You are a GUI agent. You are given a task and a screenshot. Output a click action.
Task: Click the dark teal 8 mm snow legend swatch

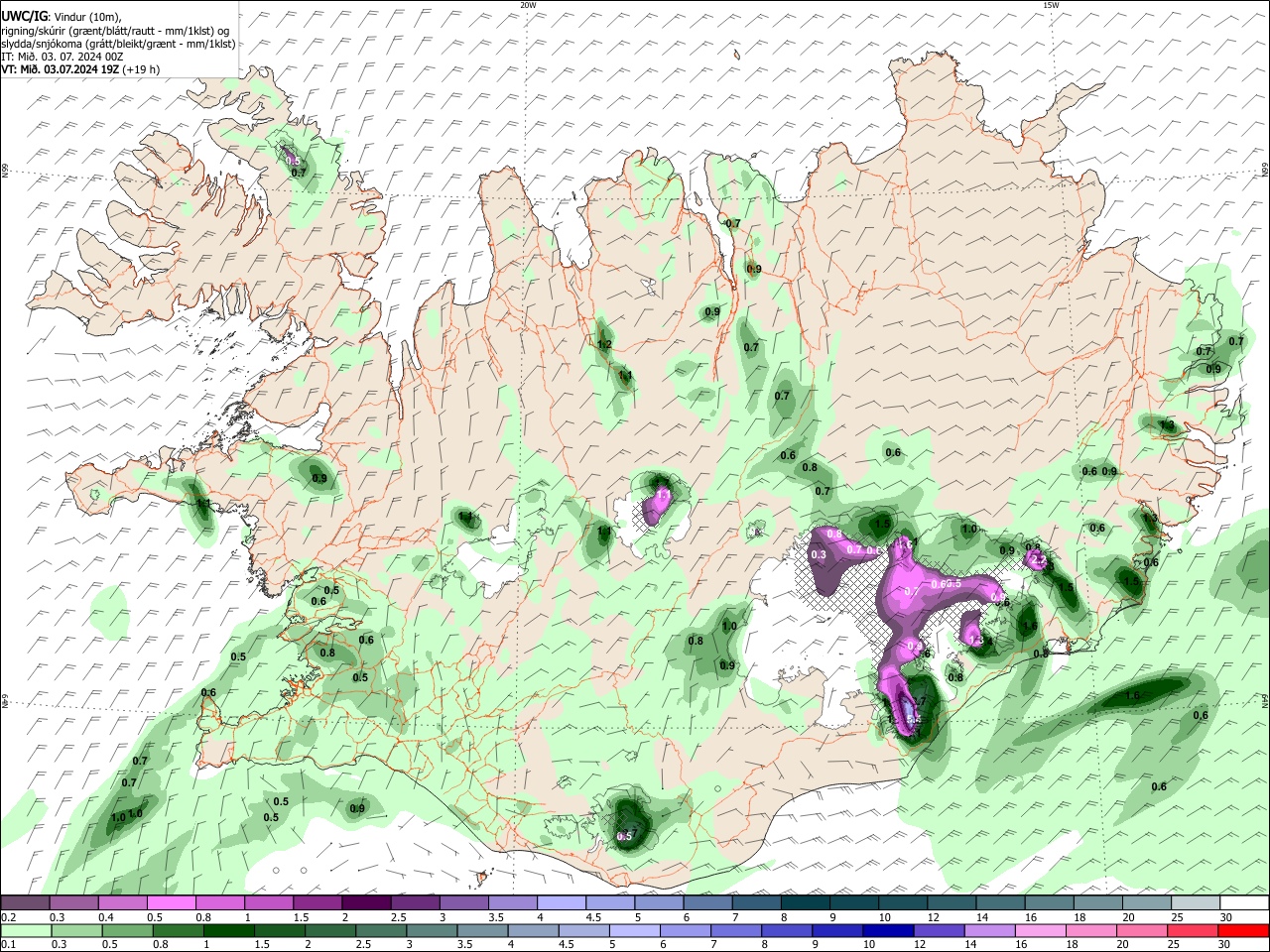pyautogui.click(x=805, y=902)
